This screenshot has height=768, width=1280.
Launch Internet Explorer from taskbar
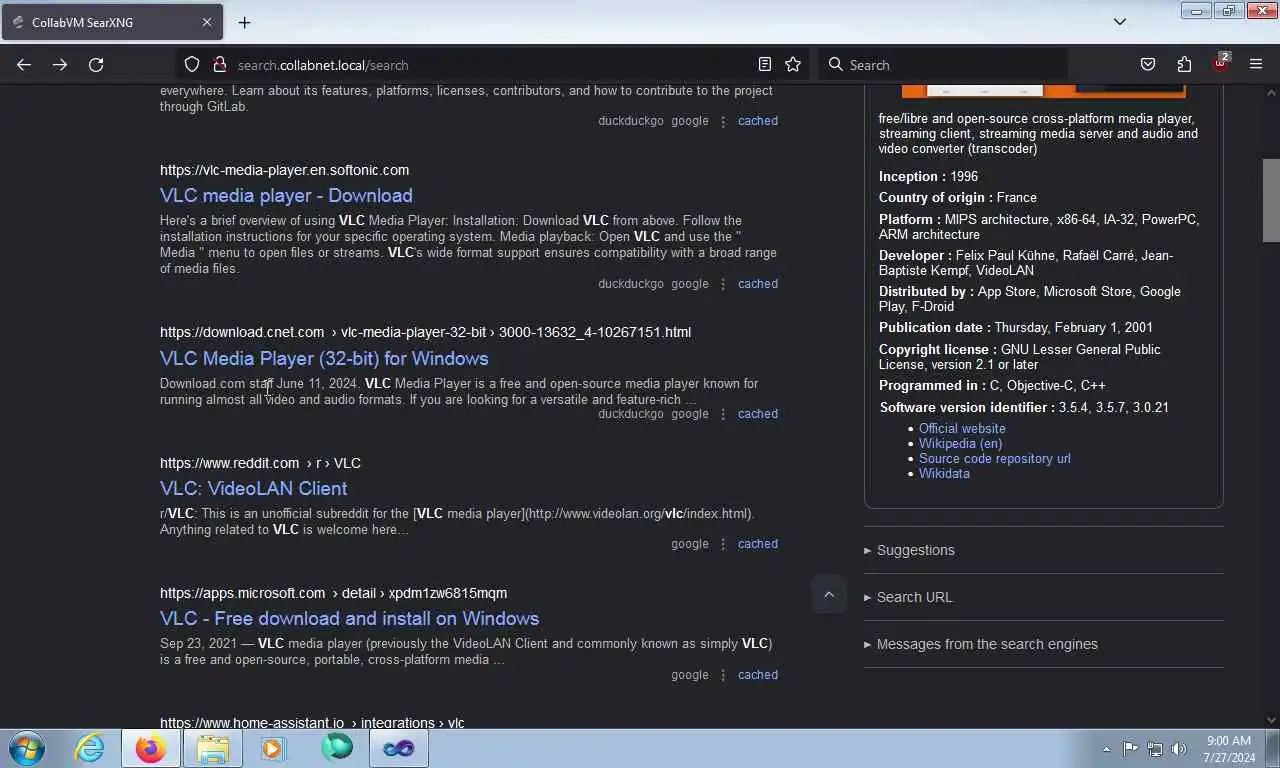(x=90, y=748)
